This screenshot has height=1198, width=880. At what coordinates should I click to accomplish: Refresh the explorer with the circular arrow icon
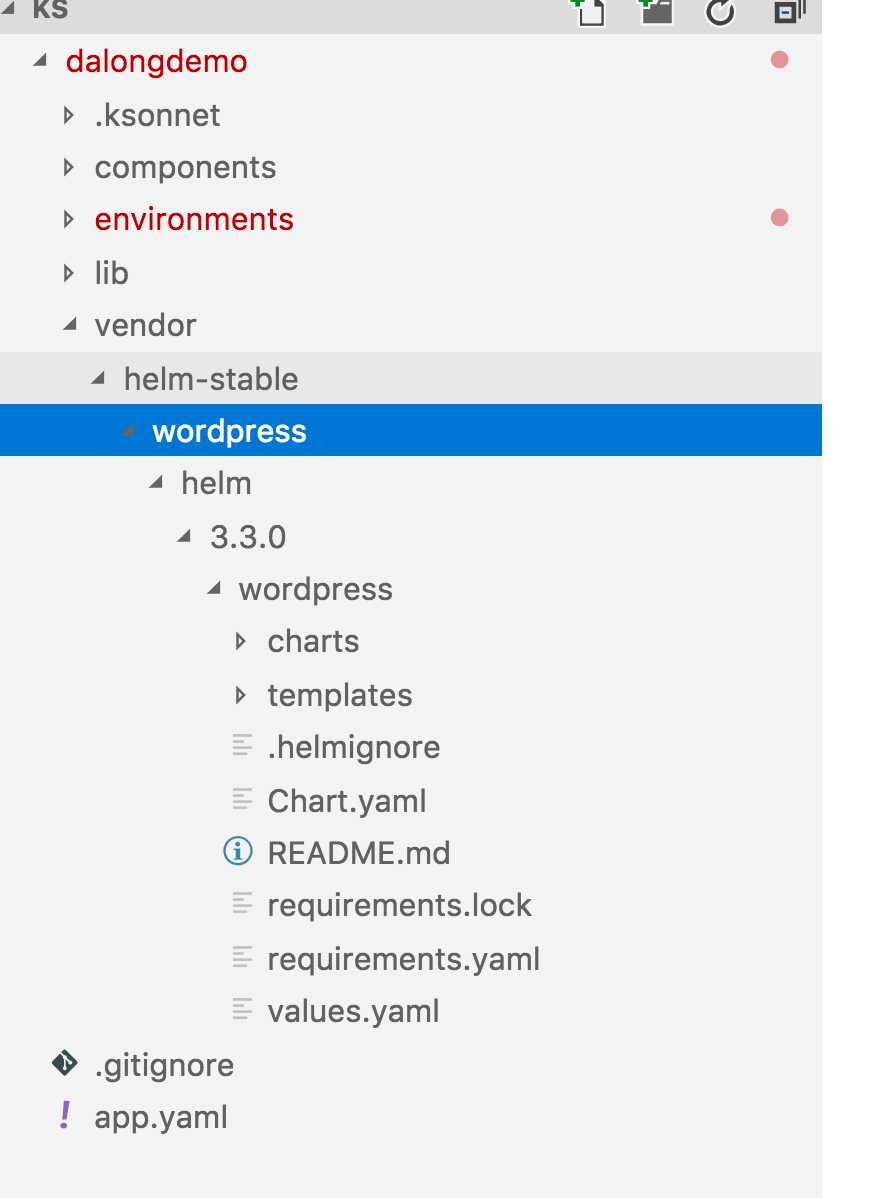point(720,11)
